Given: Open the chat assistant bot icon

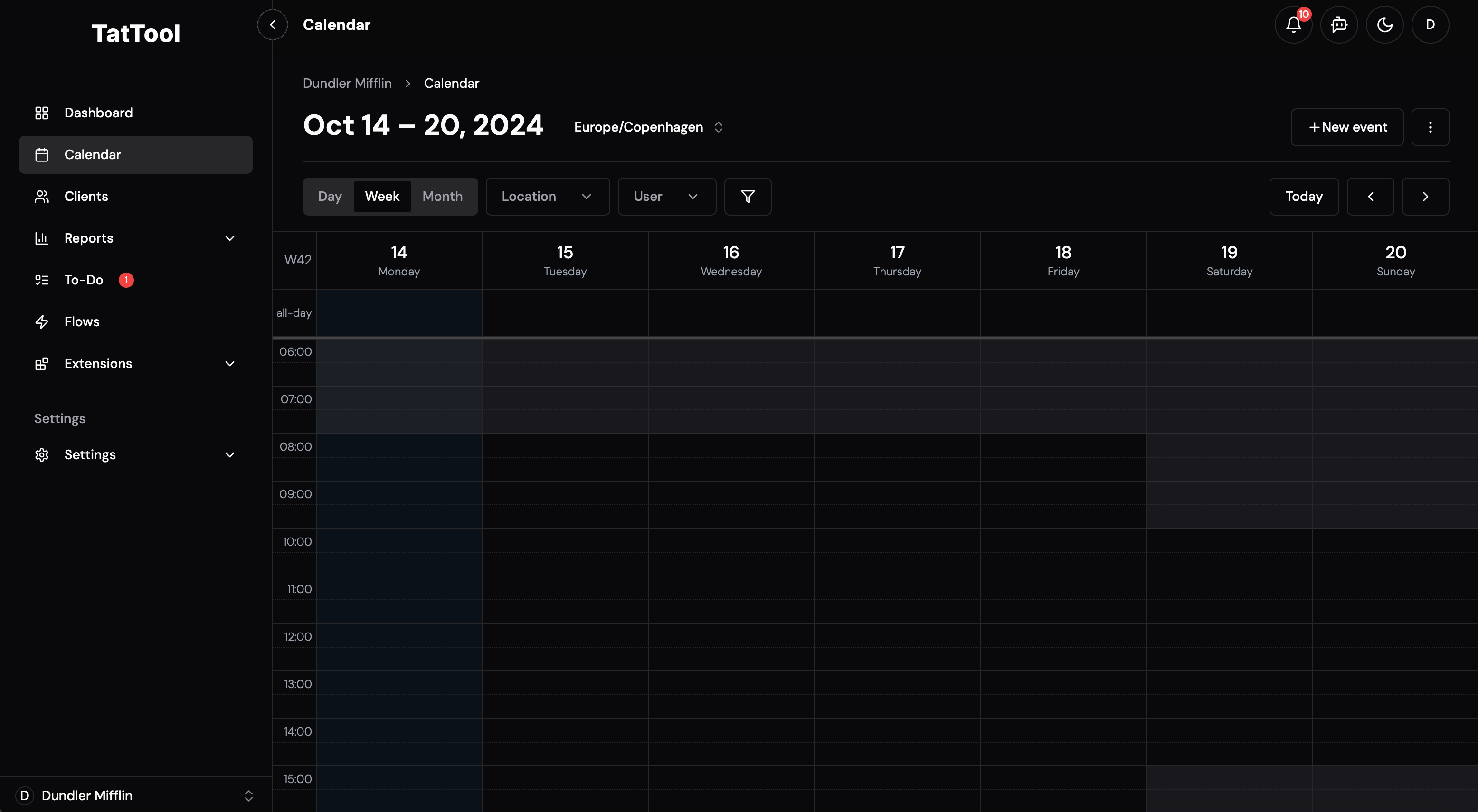Looking at the screenshot, I should click(x=1338, y=25).
